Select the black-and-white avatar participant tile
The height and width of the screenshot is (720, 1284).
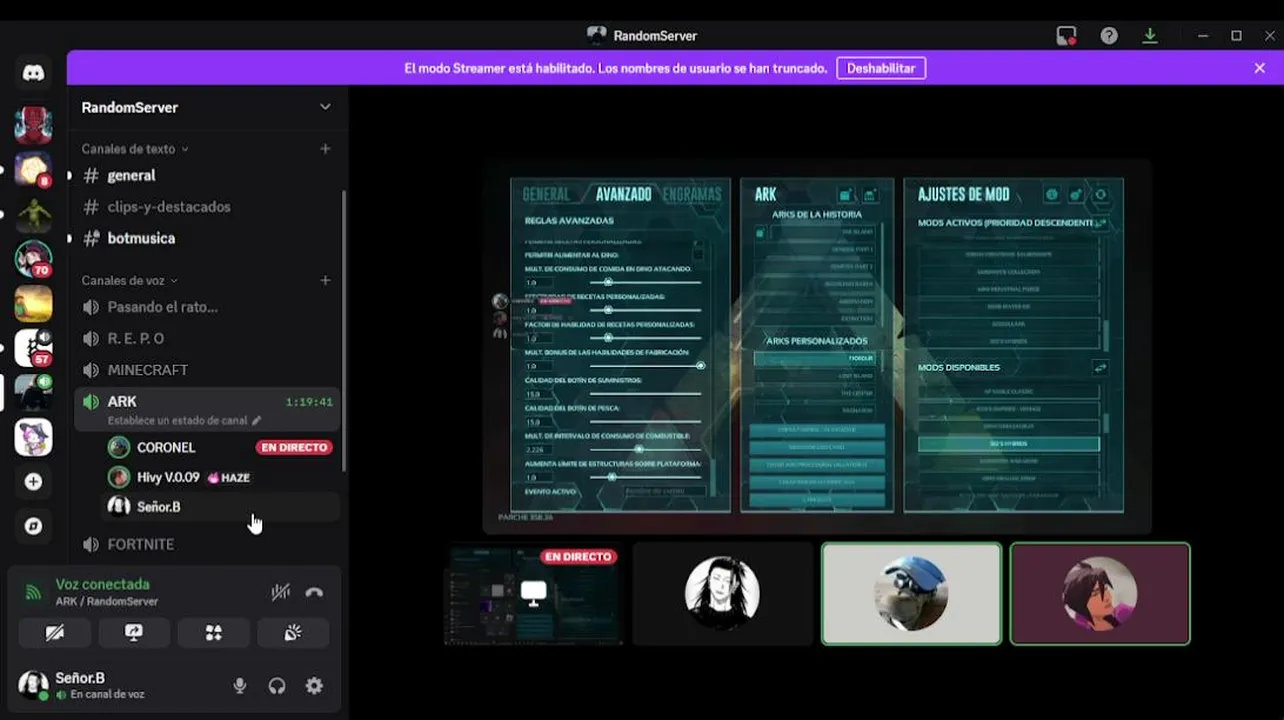[722, 594]
